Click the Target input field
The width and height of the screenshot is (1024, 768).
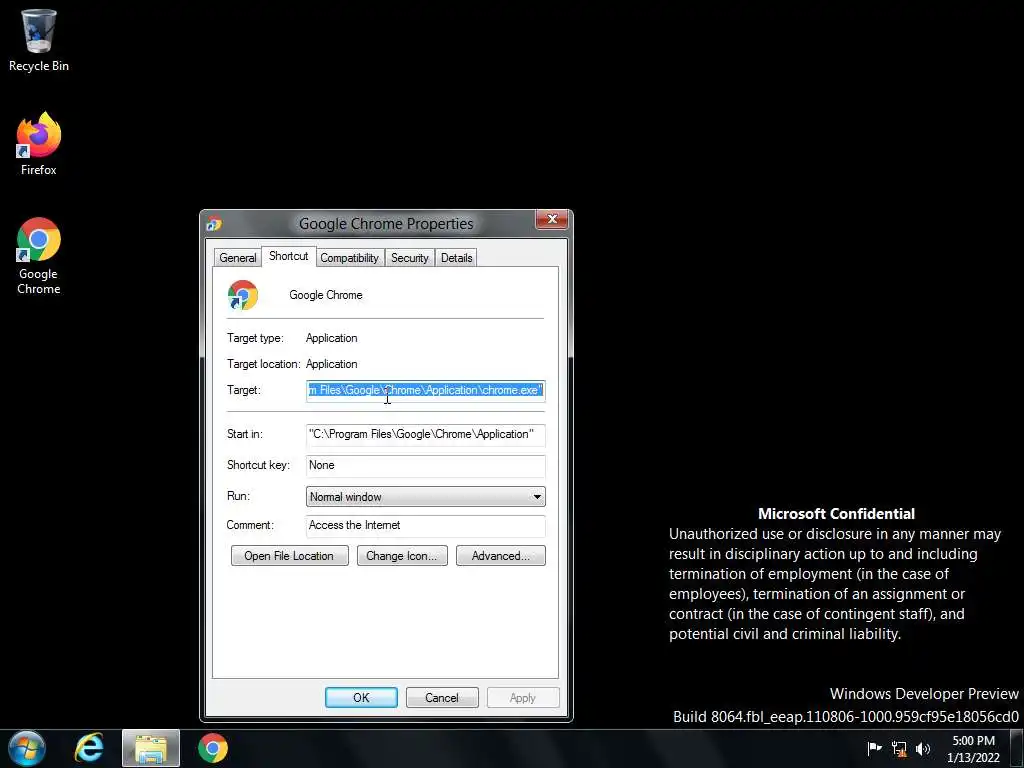coord(426,391)
